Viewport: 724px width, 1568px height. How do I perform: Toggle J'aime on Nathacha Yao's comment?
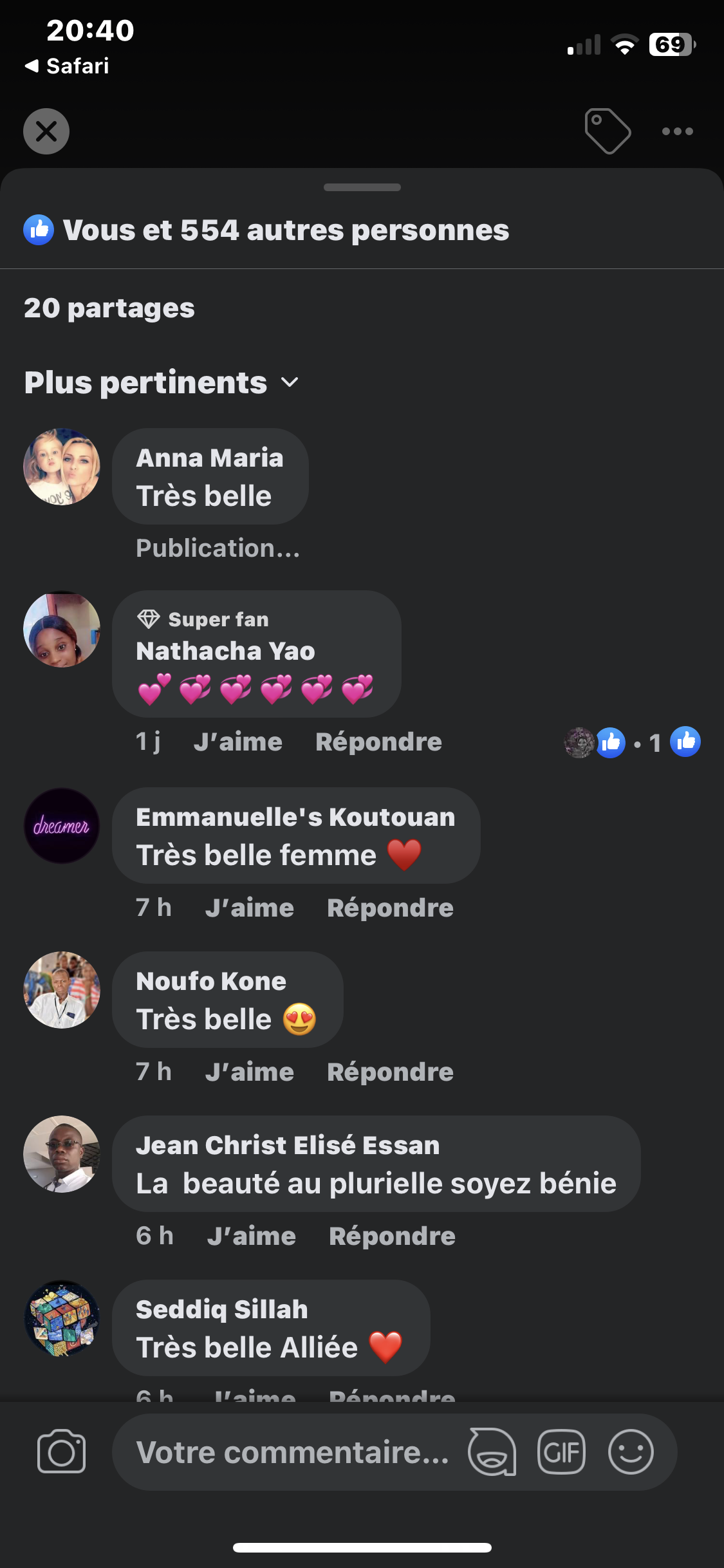238,742
